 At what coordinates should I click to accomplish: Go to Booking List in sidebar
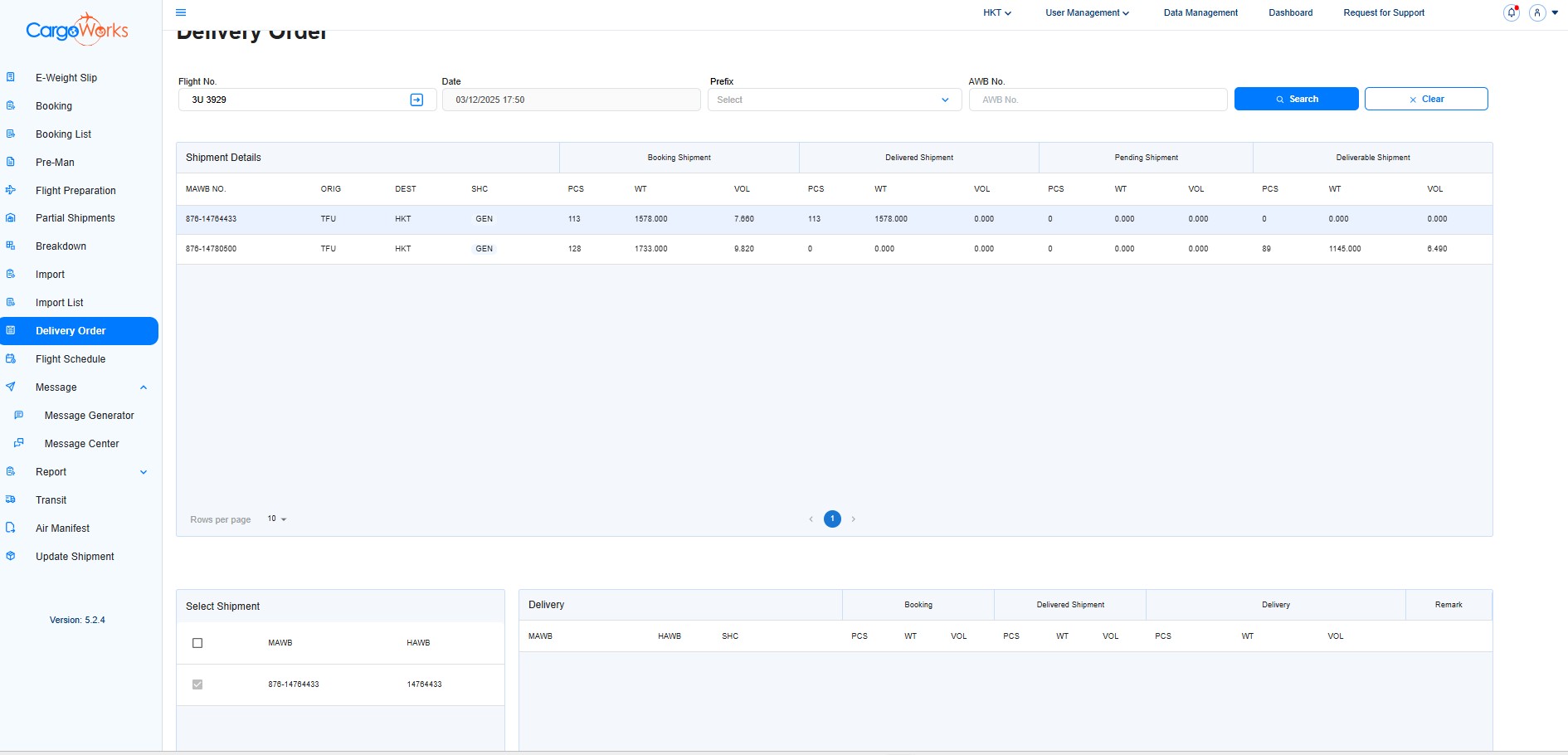[x=63, y=134]
